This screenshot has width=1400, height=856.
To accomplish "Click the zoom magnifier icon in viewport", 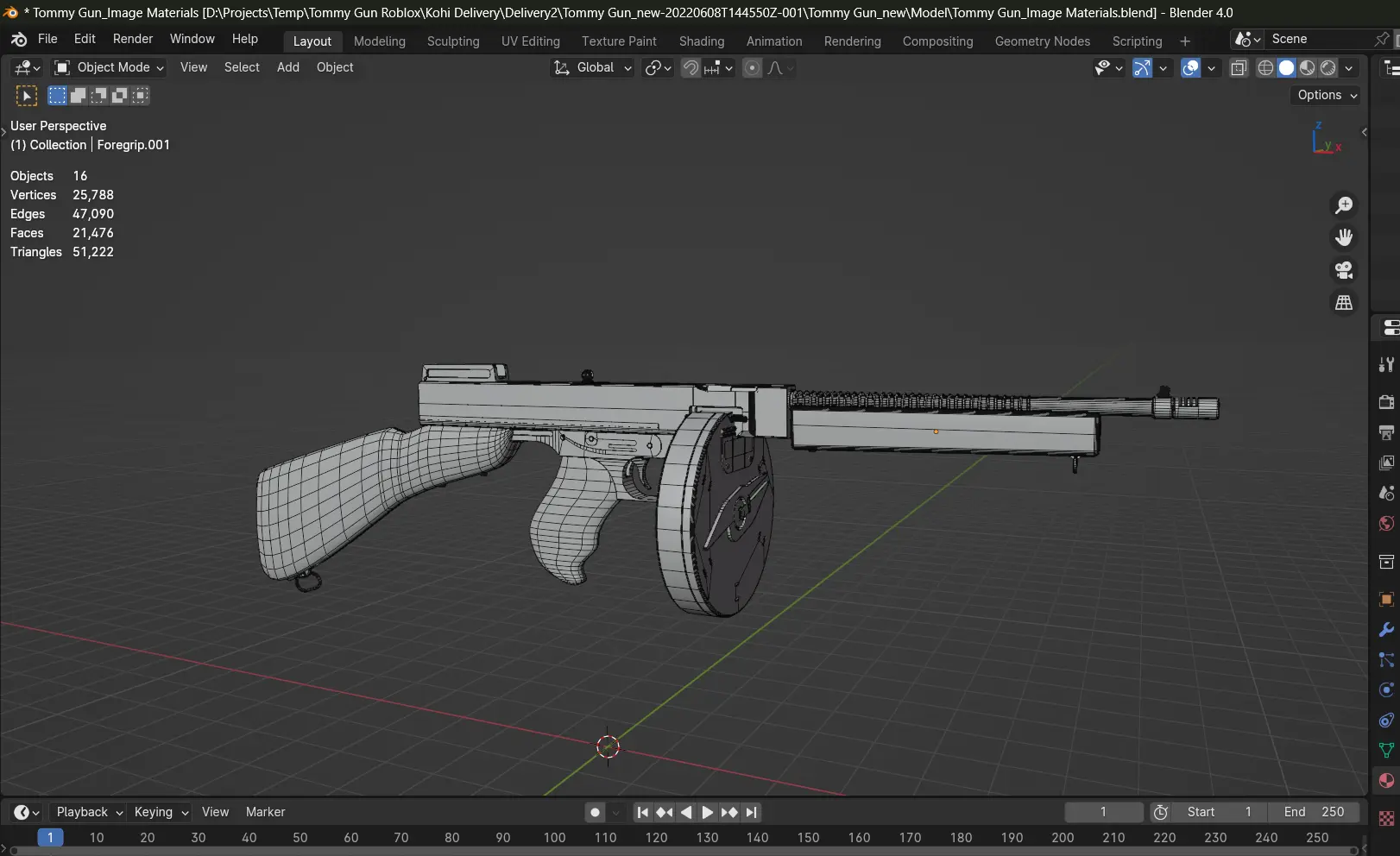I will [1344, 205].
